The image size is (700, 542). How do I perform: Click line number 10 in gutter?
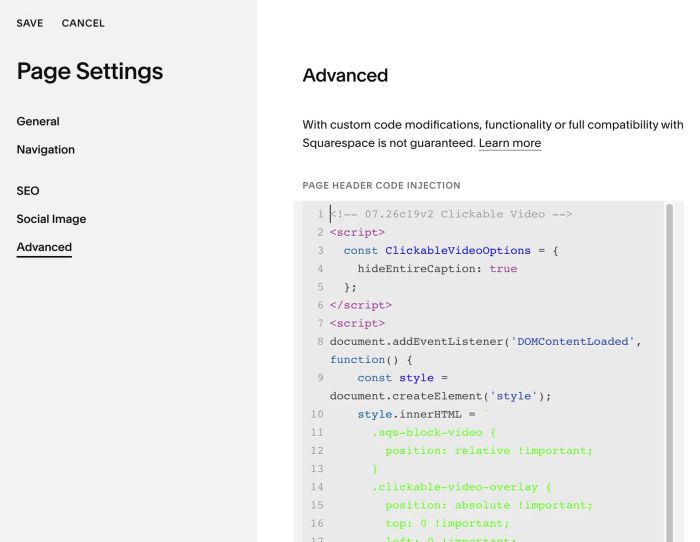[x=317, y=414]
